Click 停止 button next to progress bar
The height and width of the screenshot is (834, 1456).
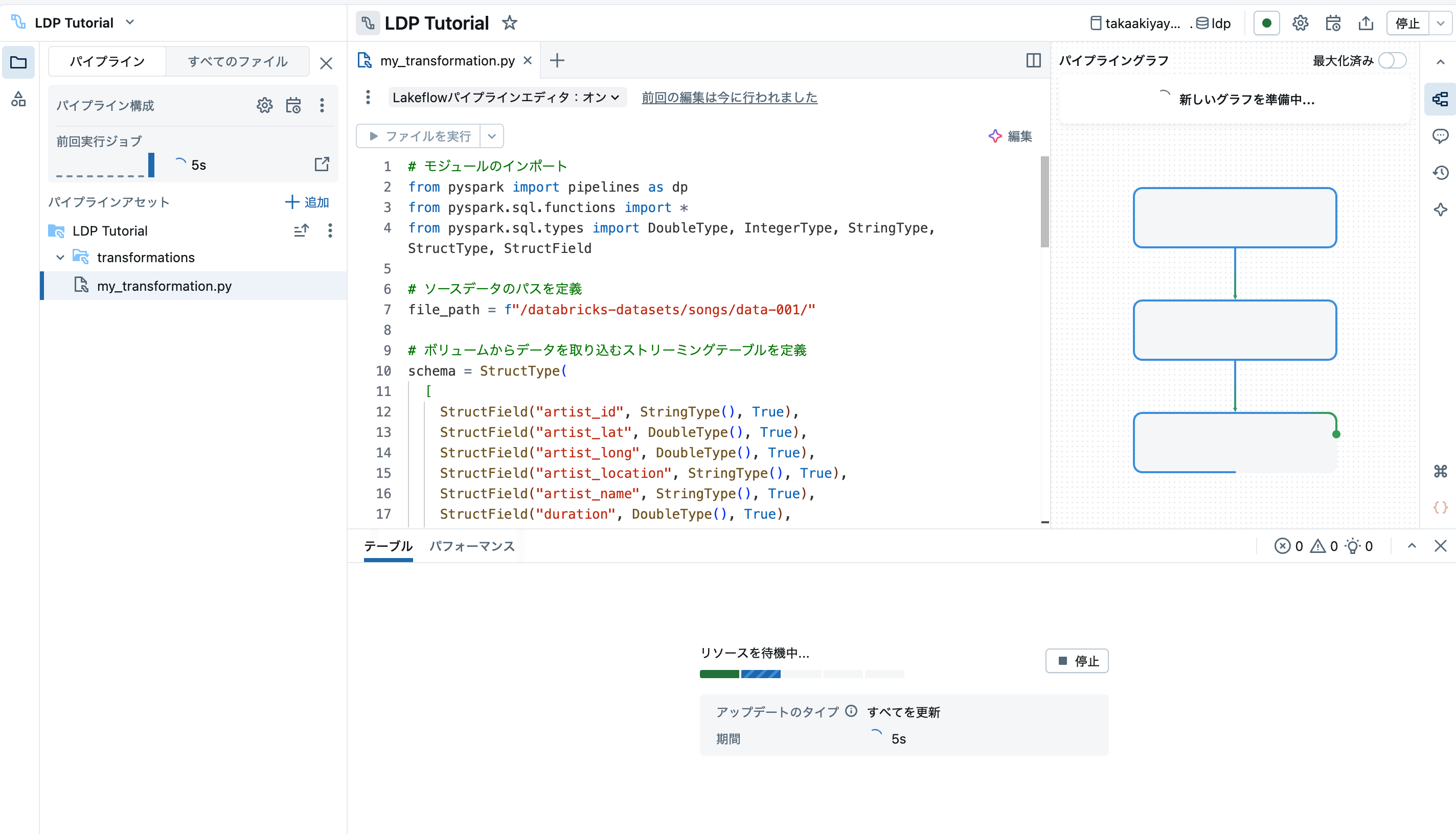click(x=1077, y=661)
